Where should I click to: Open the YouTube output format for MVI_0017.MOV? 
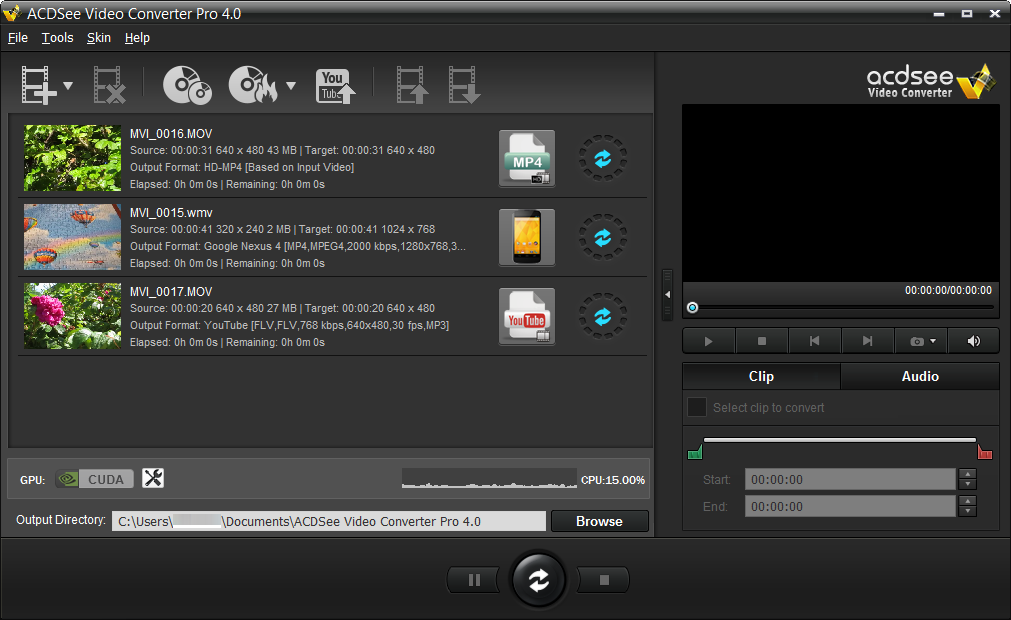527,316
